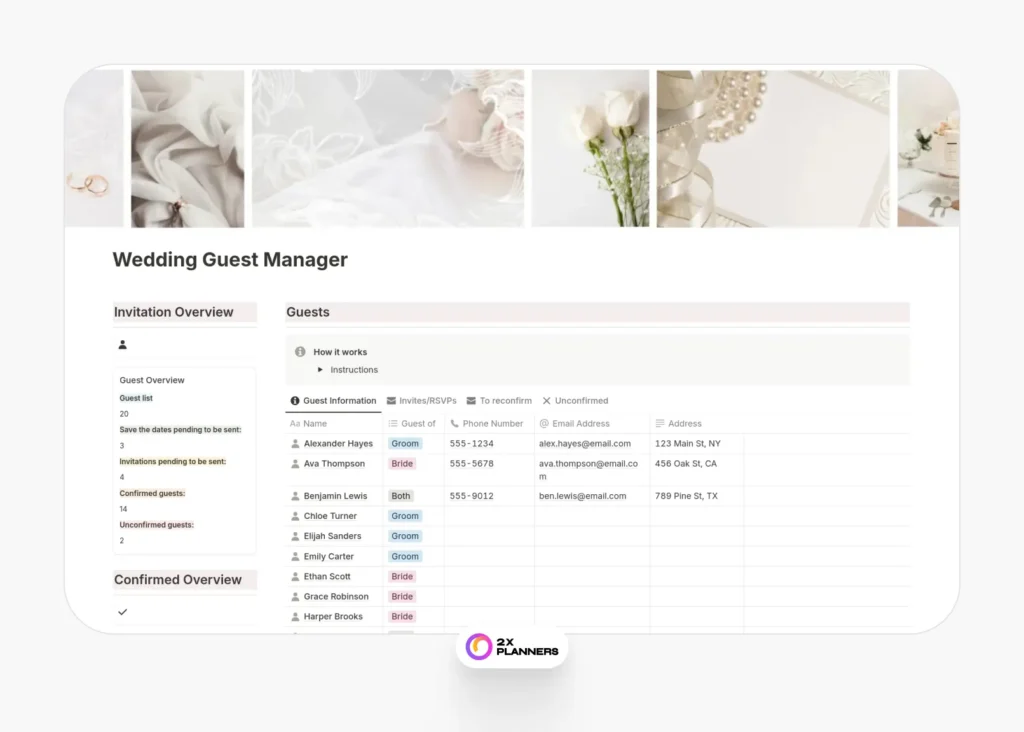
Task: Click Ava Thompson's email address cell
Action: click(x=590, y=468)
